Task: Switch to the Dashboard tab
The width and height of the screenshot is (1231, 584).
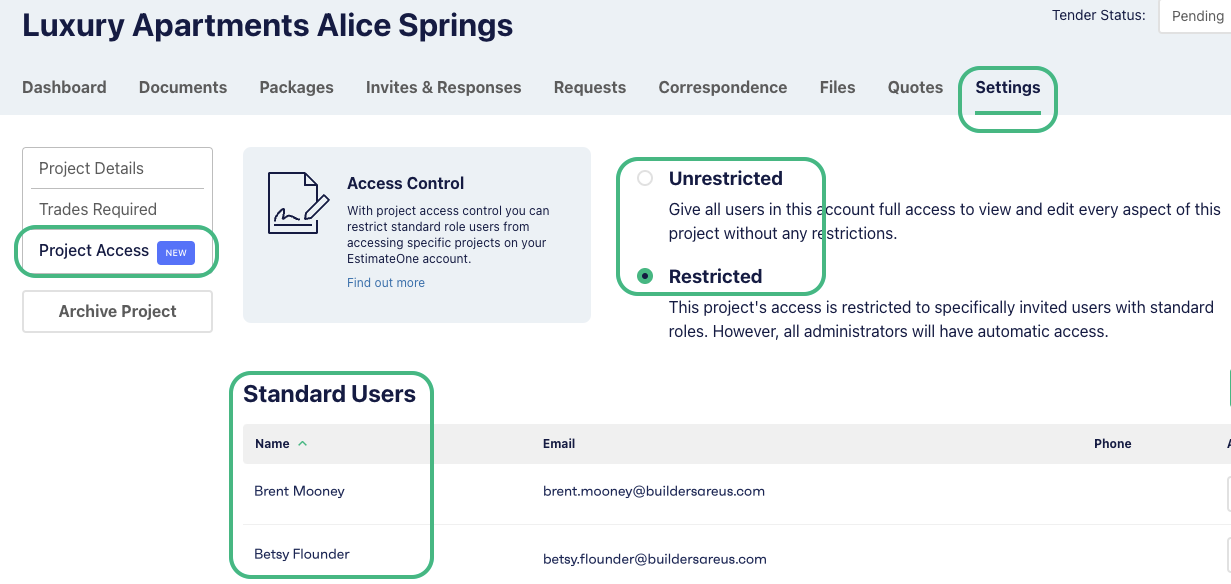Action: coord(64,87)
